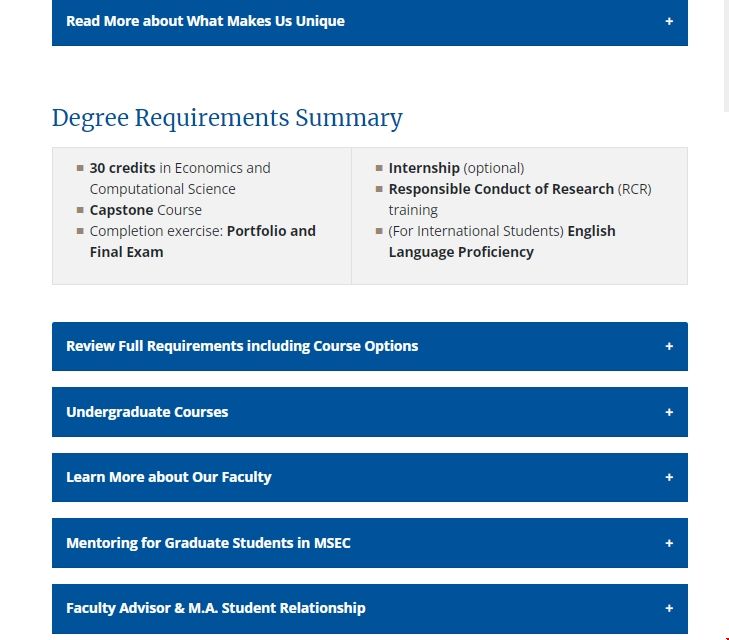Click the plus icon on the Mentoring bar
This screenshot has height=640, width=729.
tap(669, 543)
